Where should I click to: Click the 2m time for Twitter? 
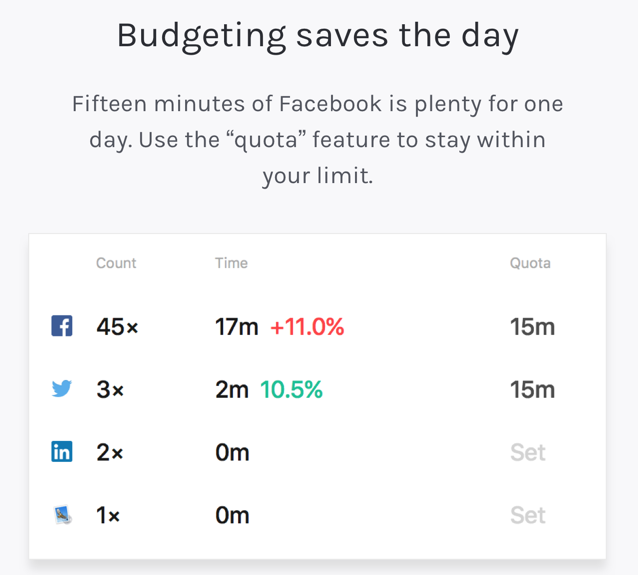click(232, 389)
